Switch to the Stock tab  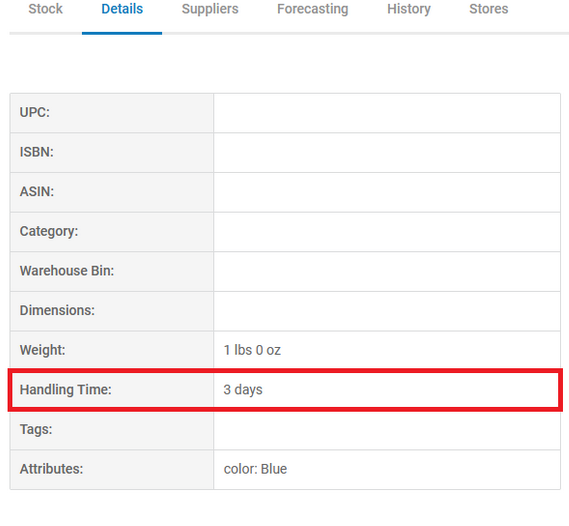point(45,9)
